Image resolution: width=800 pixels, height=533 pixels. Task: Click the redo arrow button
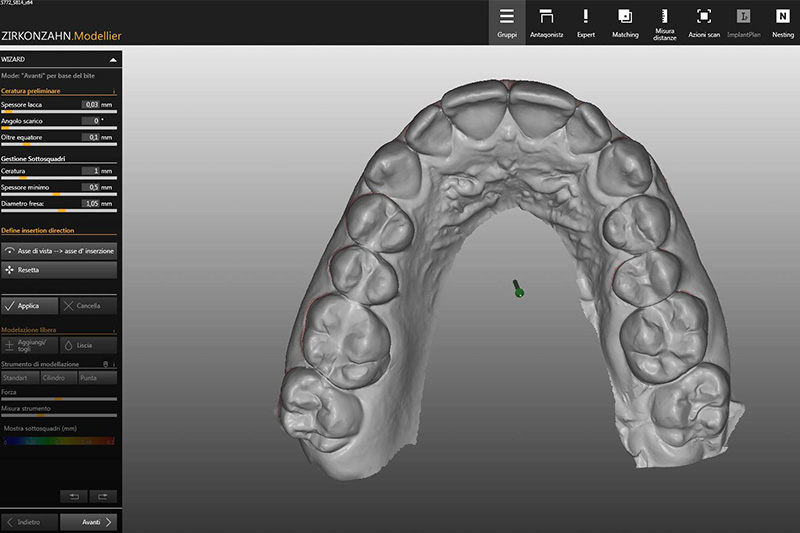coord(102,496)
